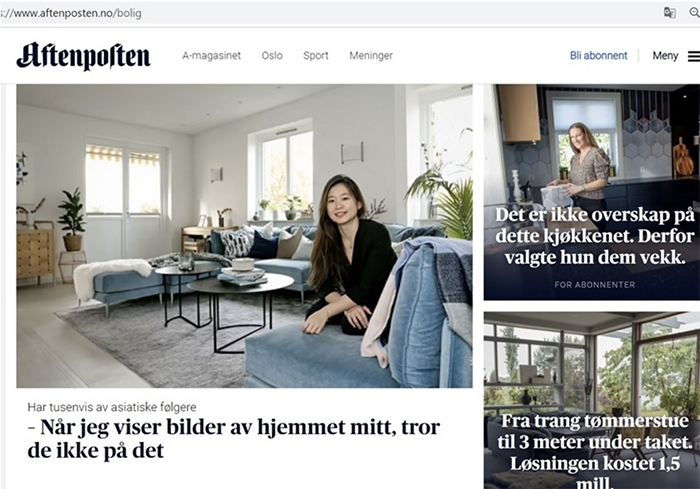Open the Meny label
The height and width of the screenshot is (489, 700).
pyautogui.click(x=665, y=56)
